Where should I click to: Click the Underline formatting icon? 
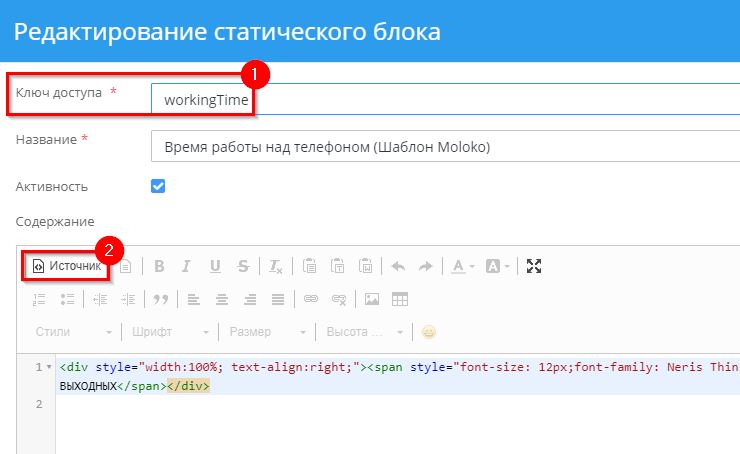tap(215, 266)
